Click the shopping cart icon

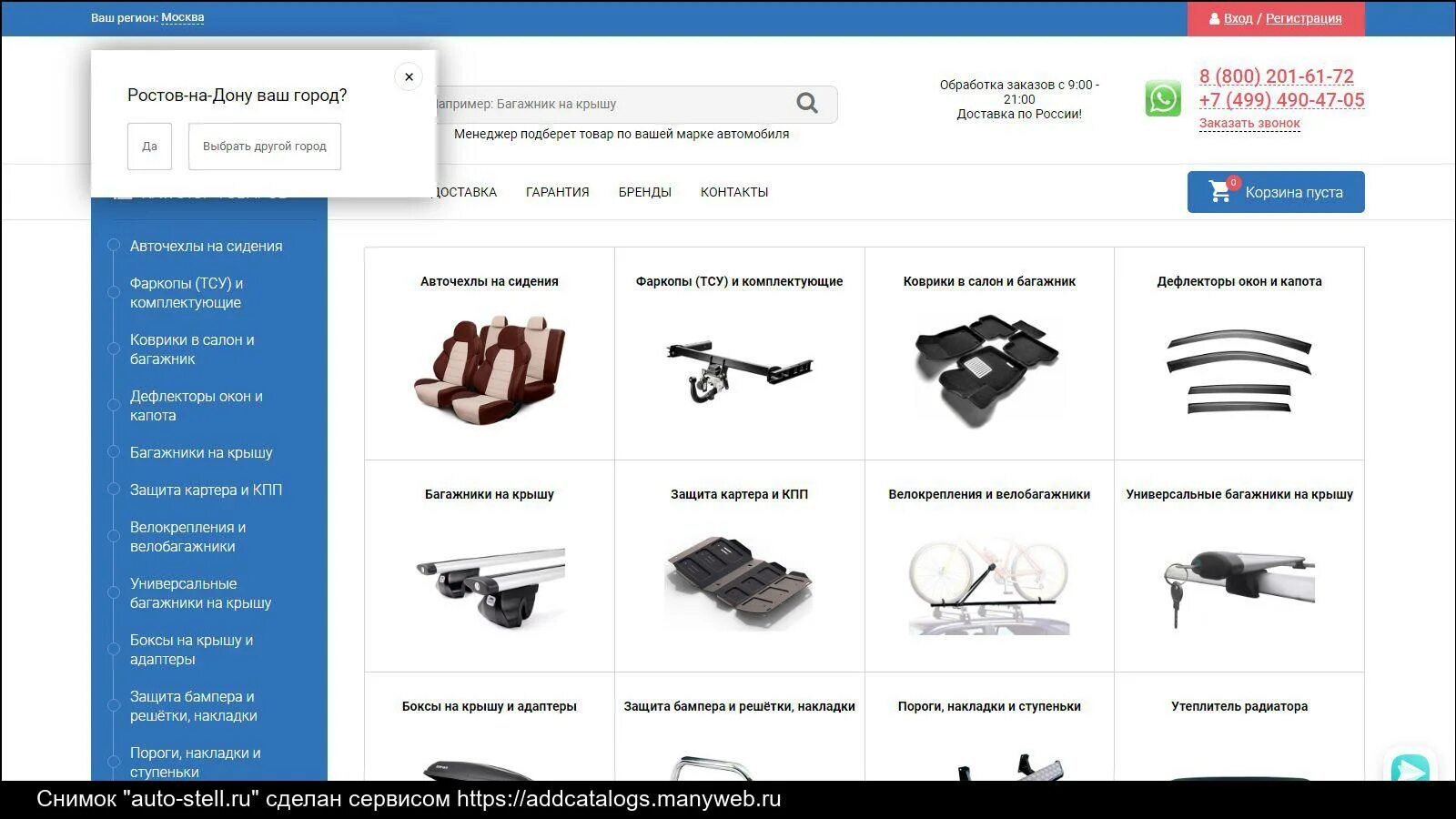click(1219, 191)
